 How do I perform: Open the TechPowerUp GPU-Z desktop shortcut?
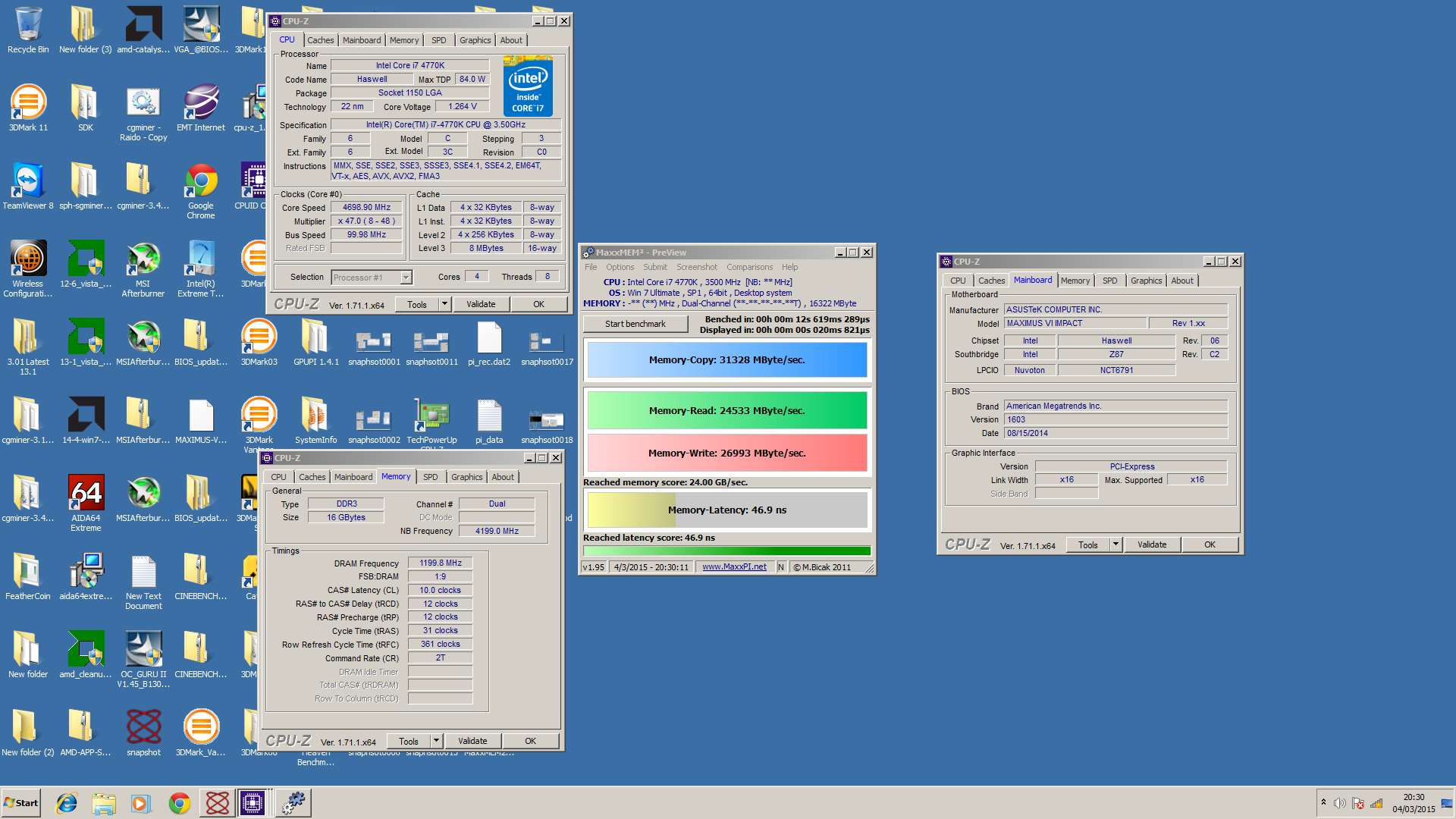pos(431,421)
